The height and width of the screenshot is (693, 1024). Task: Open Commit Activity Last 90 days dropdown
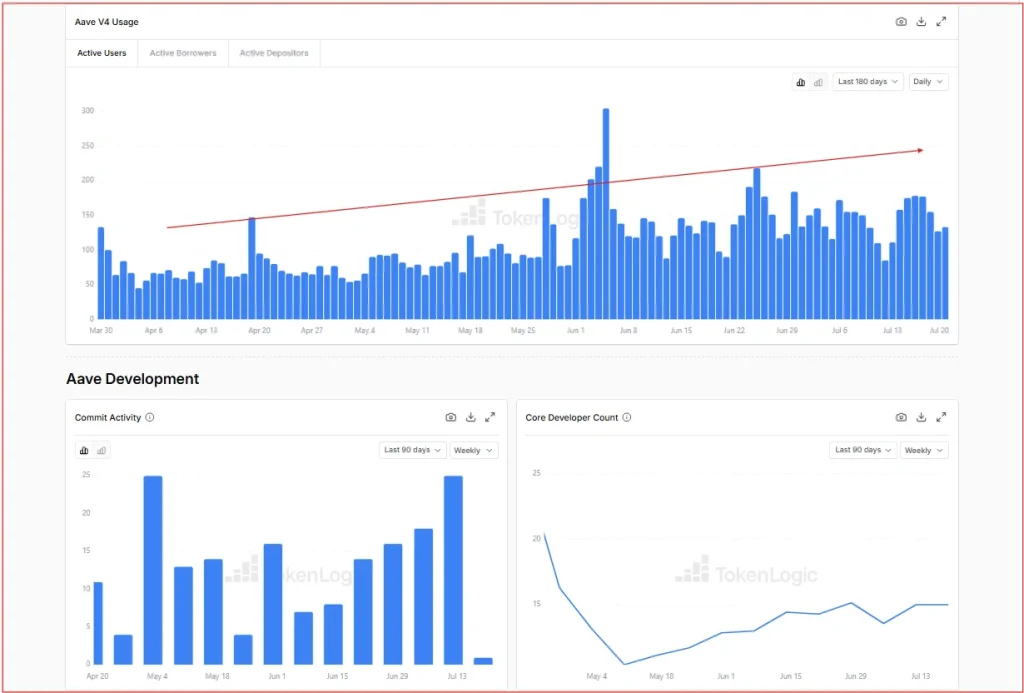(413, 450)
